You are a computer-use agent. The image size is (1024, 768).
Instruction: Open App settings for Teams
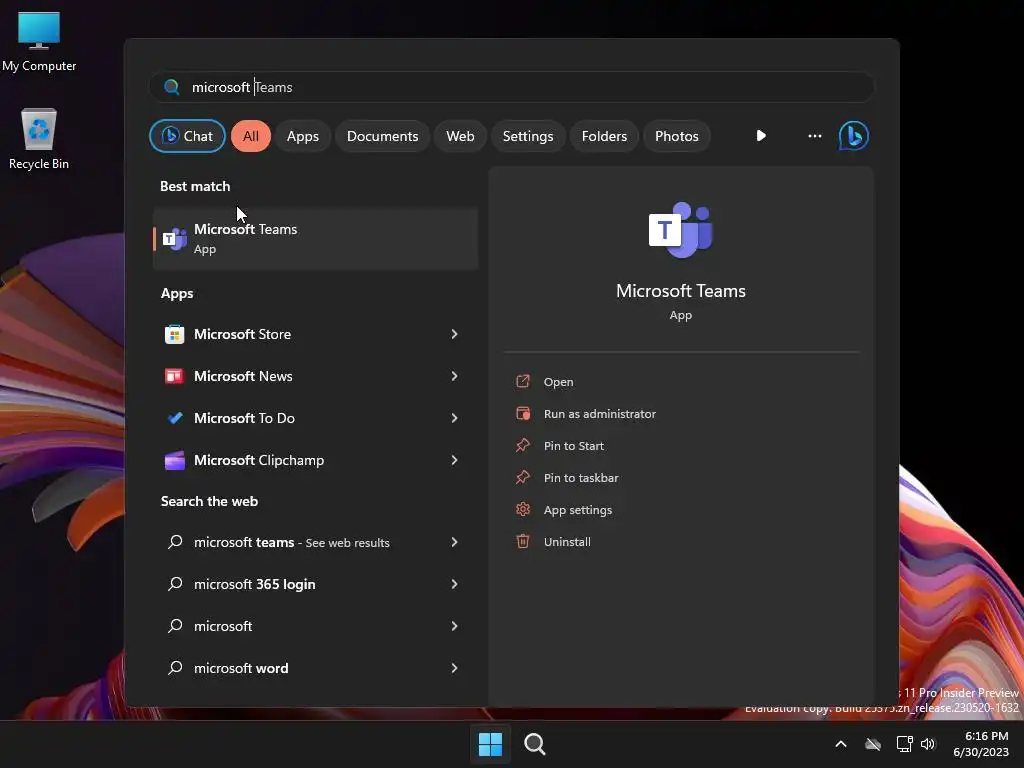(x=578, y=510)
